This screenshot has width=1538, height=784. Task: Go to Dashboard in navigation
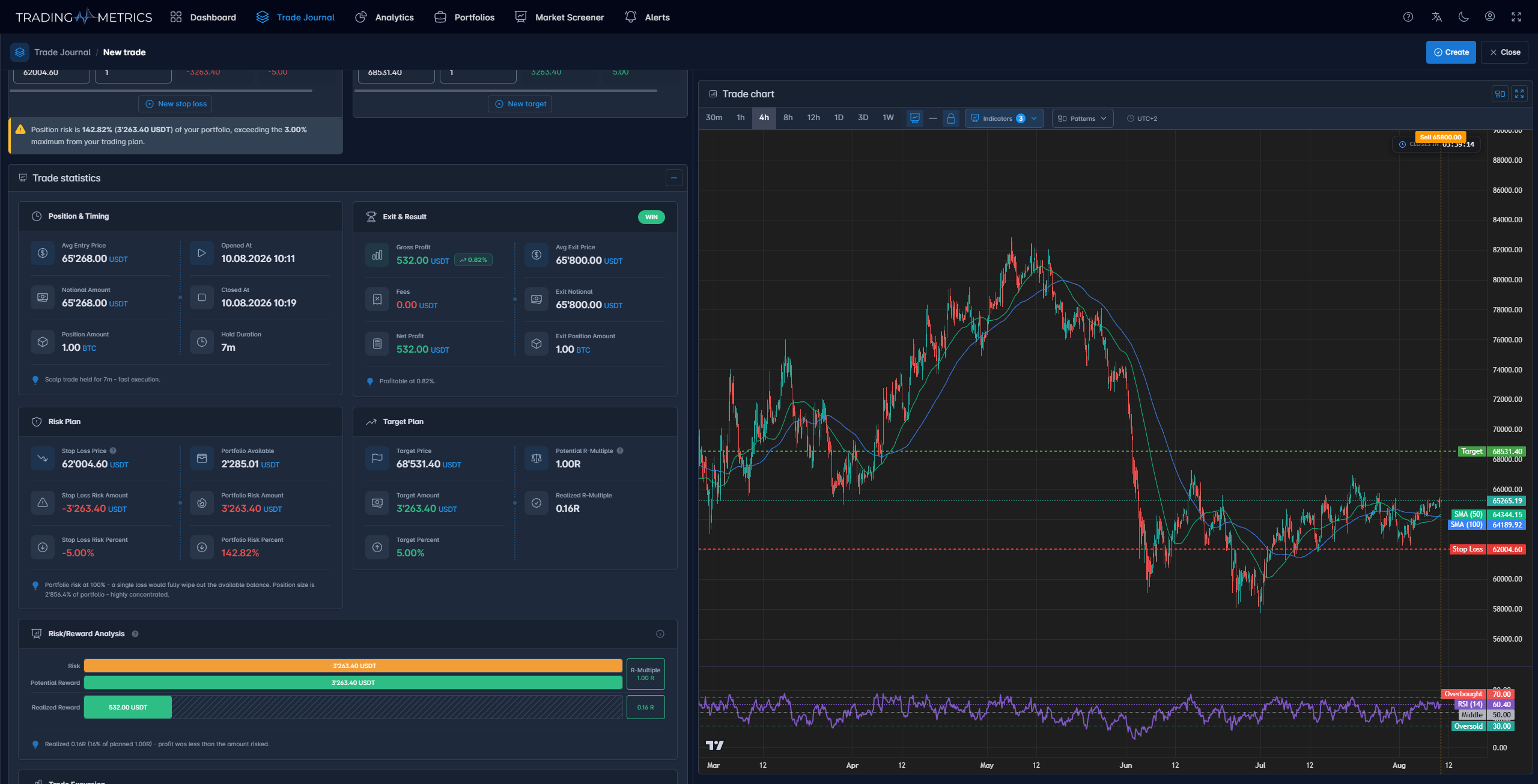203,17
